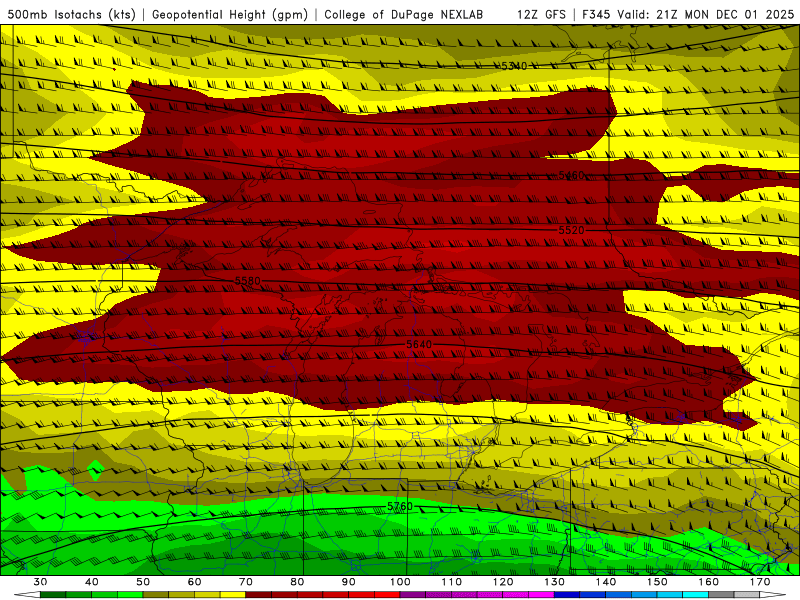Screen dimensions: 800x600
Task: Click the 110 value on the color scale
Action: coord(452,582)
